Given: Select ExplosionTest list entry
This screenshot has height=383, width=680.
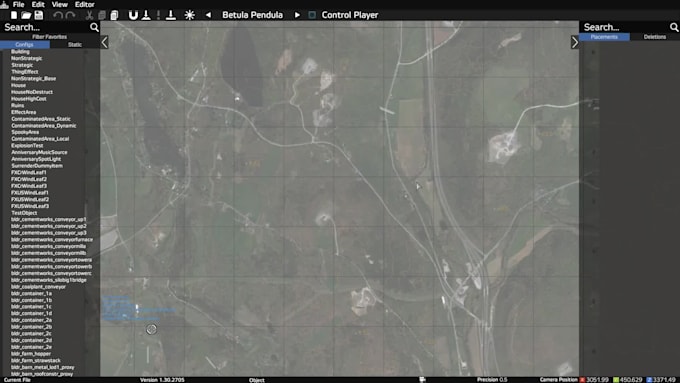Looking at the screenshot, I should pos(27,145).
